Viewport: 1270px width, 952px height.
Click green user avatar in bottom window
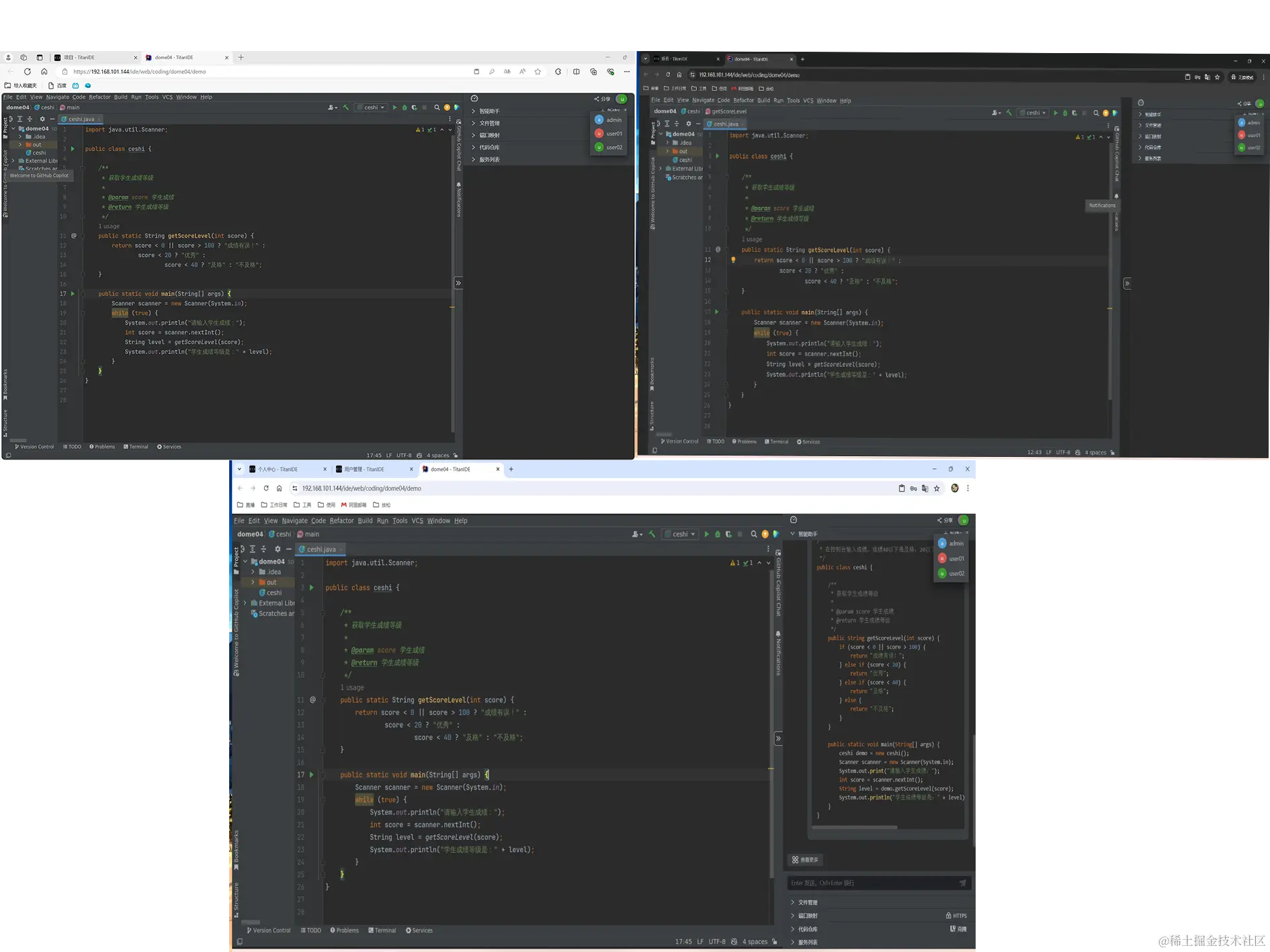coord(964,520)
